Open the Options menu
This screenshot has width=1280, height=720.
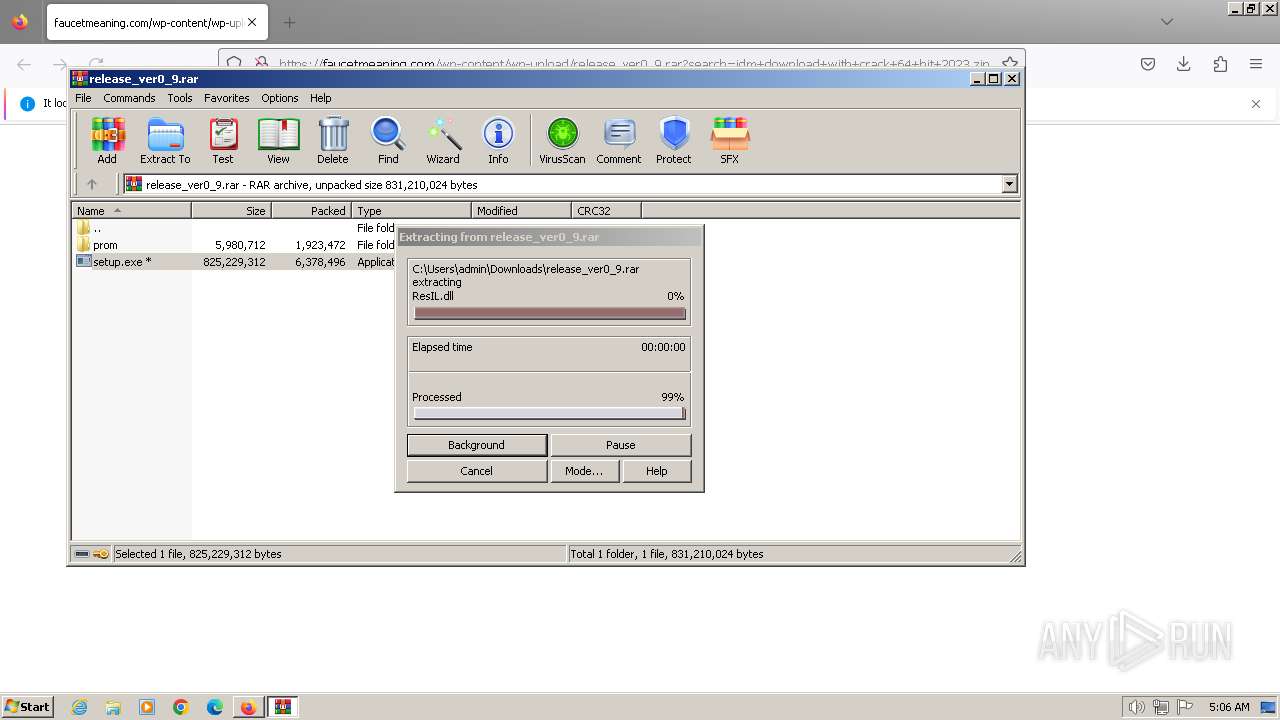coord(280,98)
